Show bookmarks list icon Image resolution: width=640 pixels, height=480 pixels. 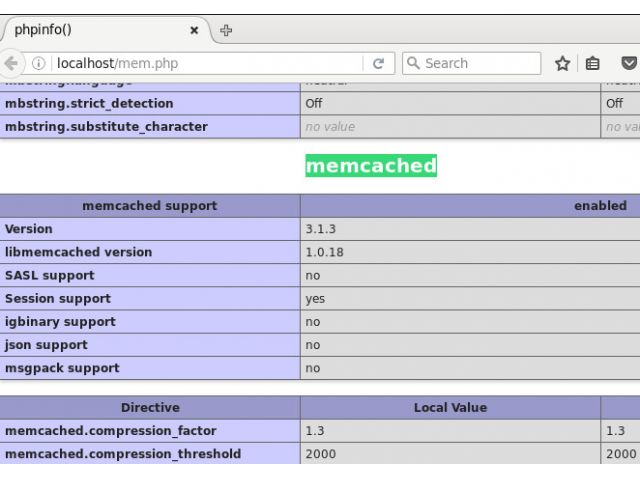[592, 63]
